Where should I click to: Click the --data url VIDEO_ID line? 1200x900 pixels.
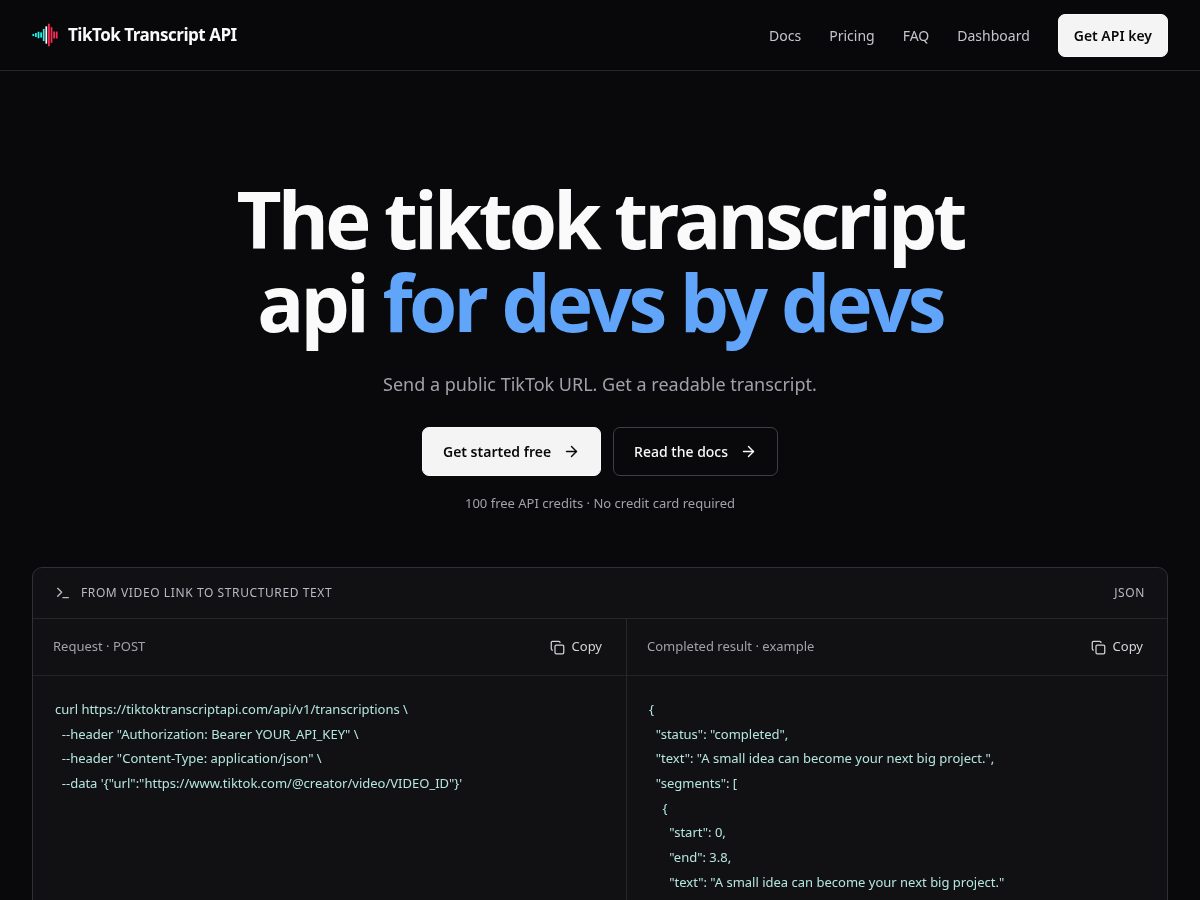(x=261, y=783)
